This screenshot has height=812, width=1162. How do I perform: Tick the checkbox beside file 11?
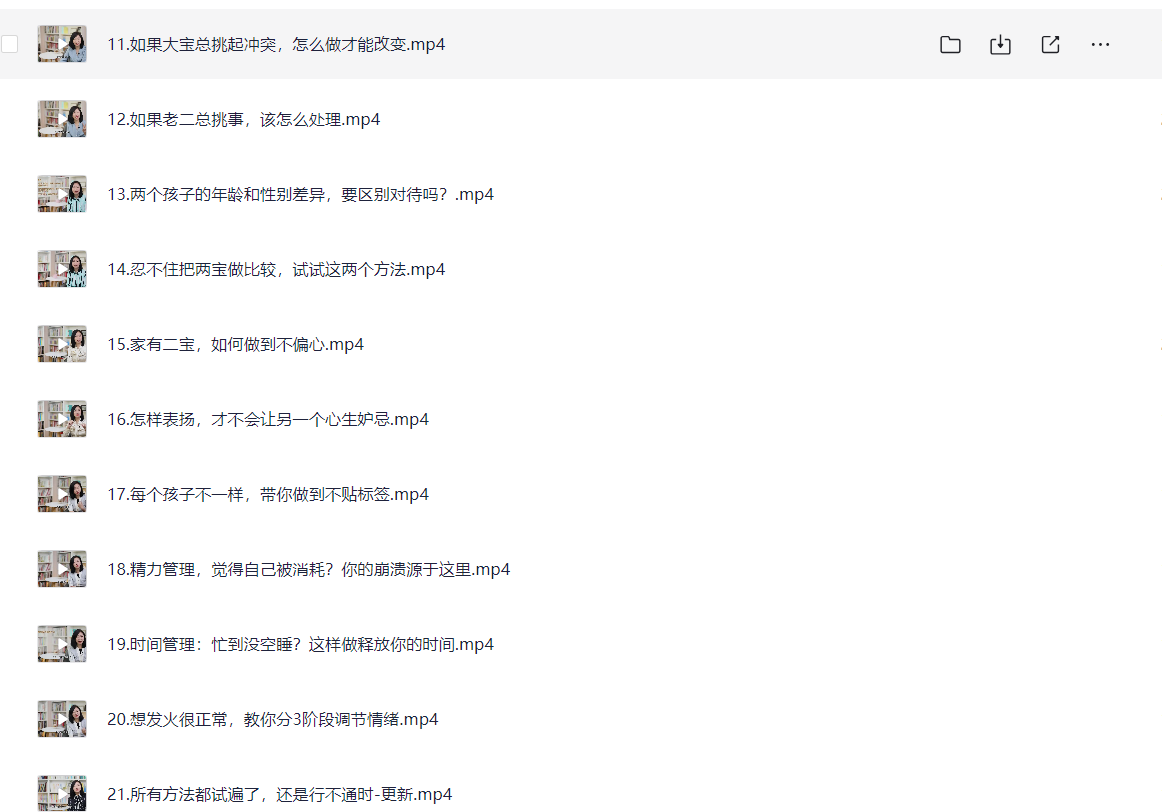pos(10,44)
